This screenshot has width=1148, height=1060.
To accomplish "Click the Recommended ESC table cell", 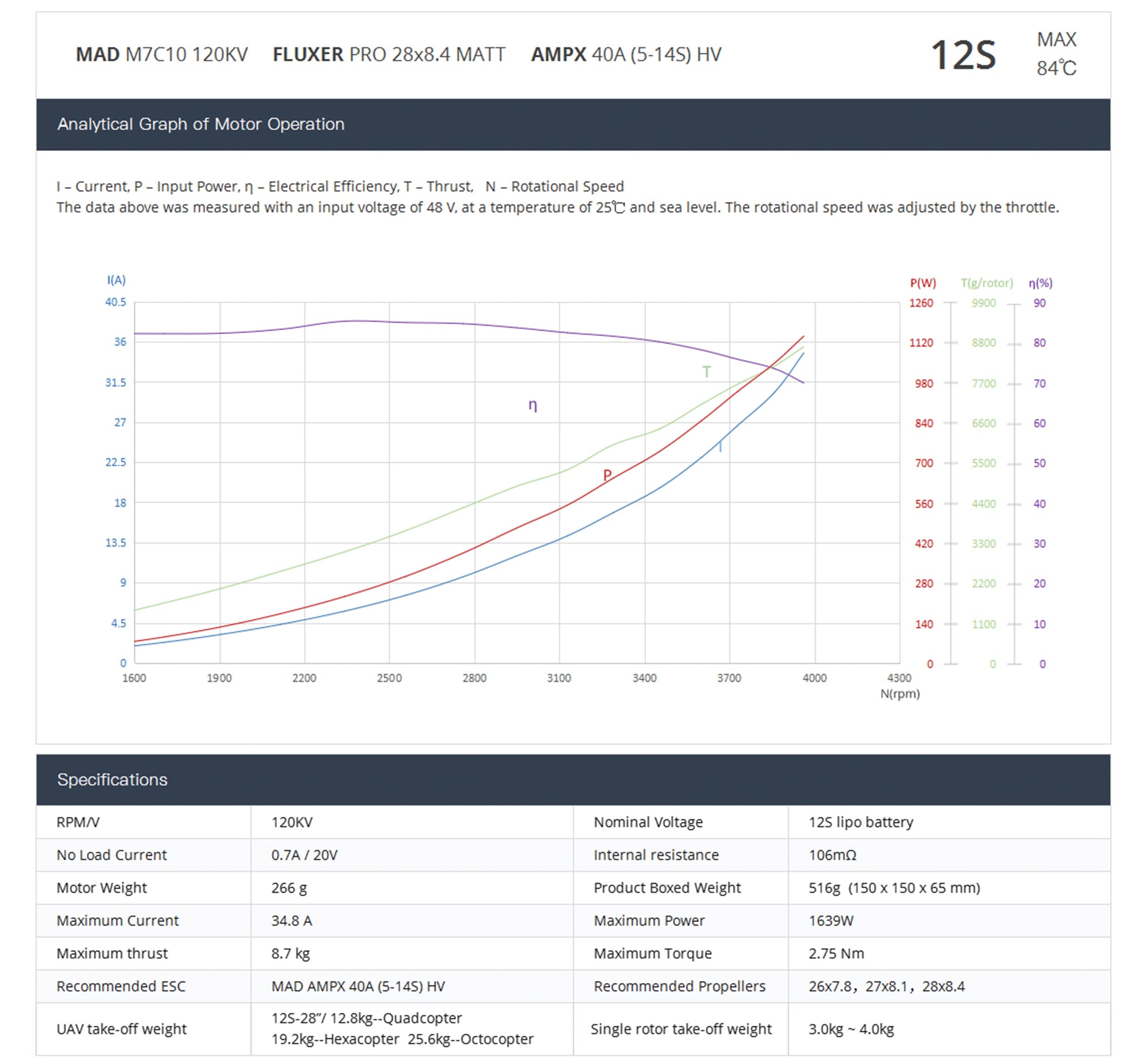I will (121, 986).
